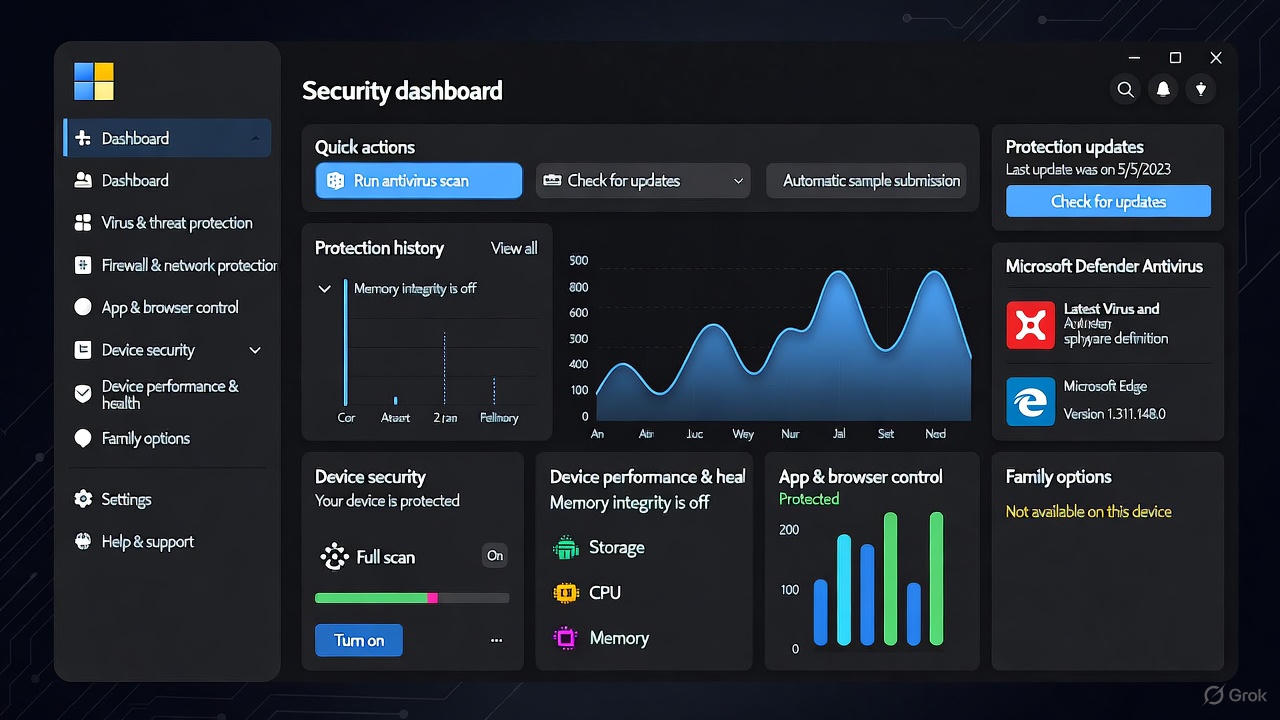The image size is (1280, 720).
Task: Open Settings from the sidebar
Action: coord(126,499)
